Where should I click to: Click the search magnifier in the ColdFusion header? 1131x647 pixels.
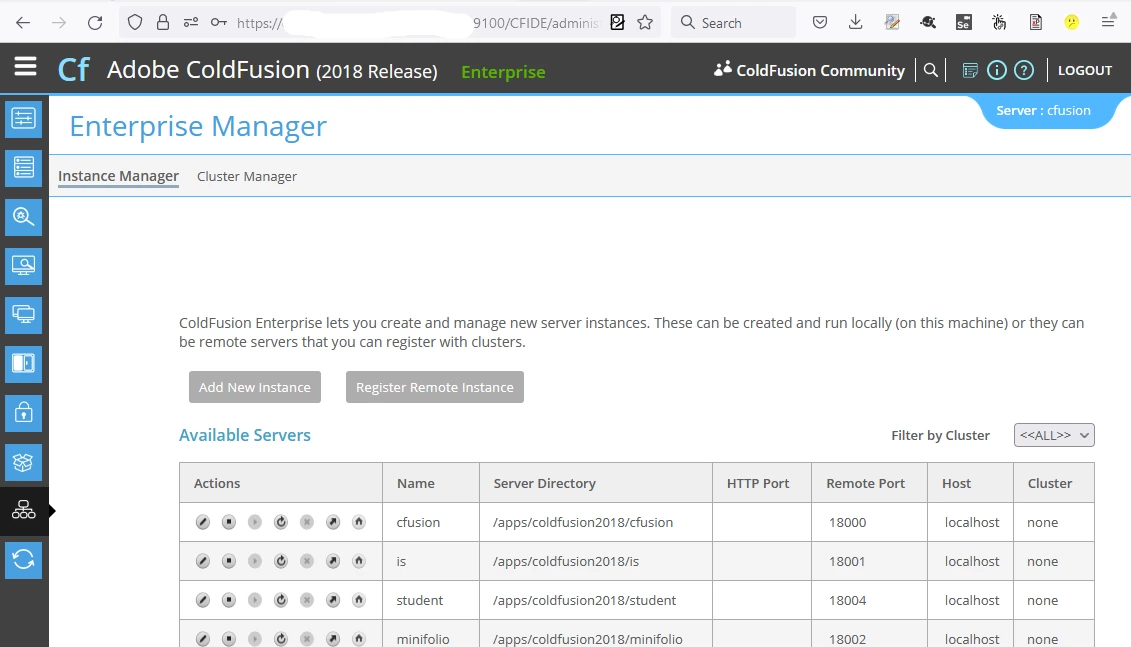[x=931, y=70]
